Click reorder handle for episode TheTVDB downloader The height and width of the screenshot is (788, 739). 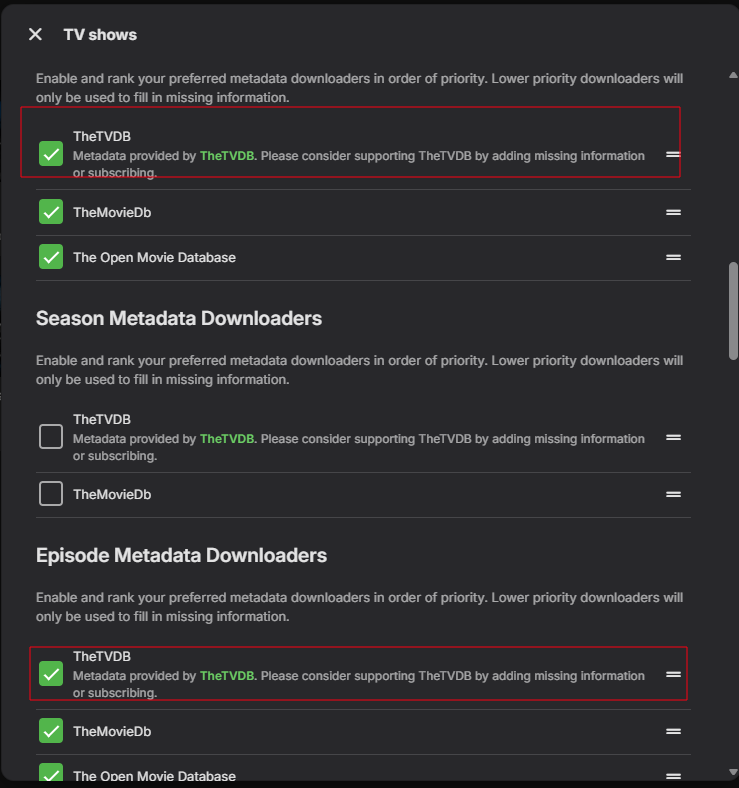(673, 674)
